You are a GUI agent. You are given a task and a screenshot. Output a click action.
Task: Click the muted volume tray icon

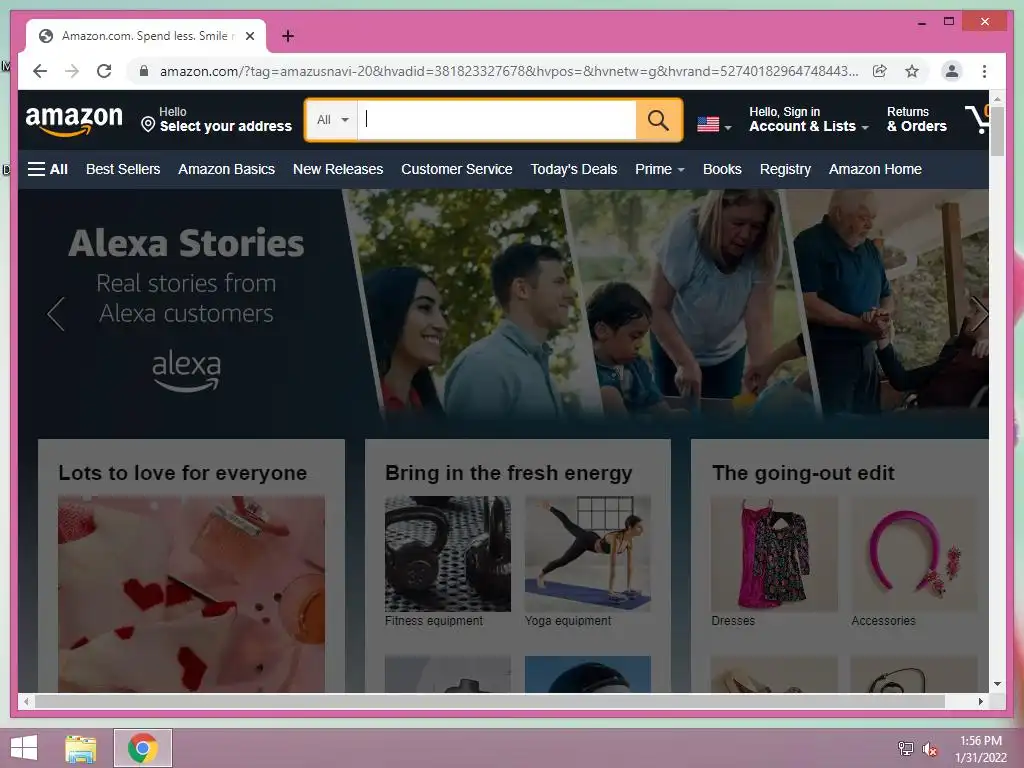point(930,749)
